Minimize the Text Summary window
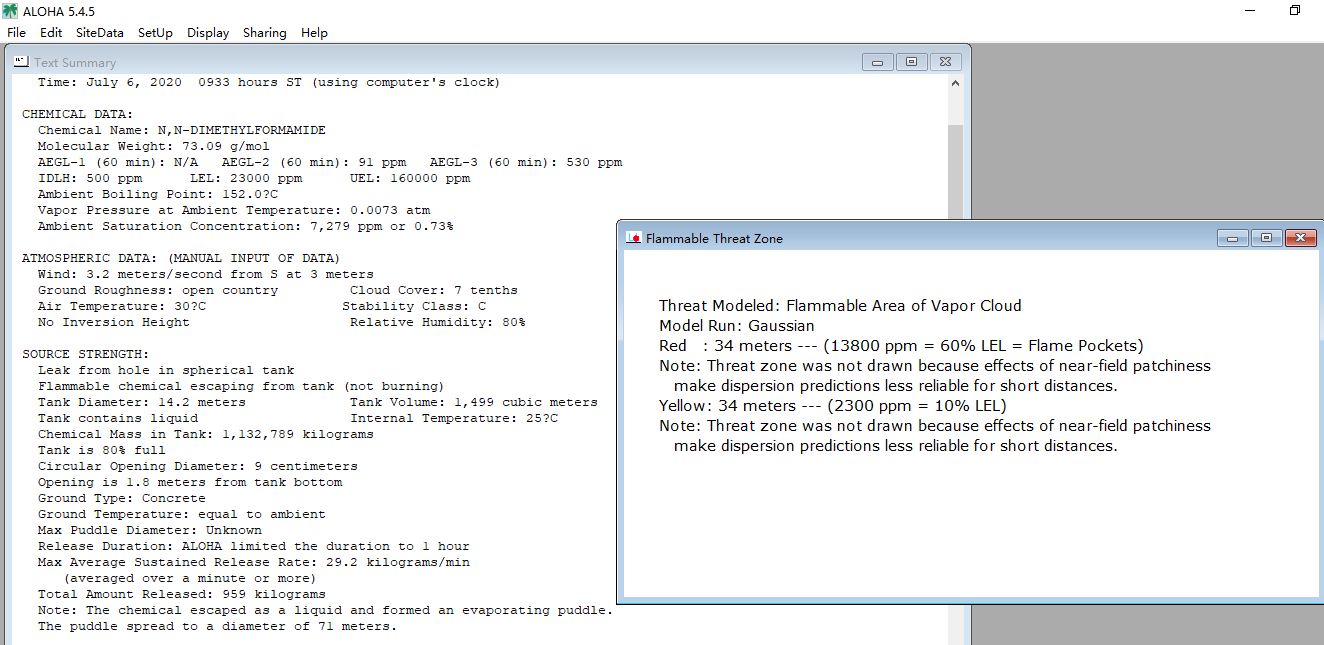The image size is (1324, 645). (878, 62)
